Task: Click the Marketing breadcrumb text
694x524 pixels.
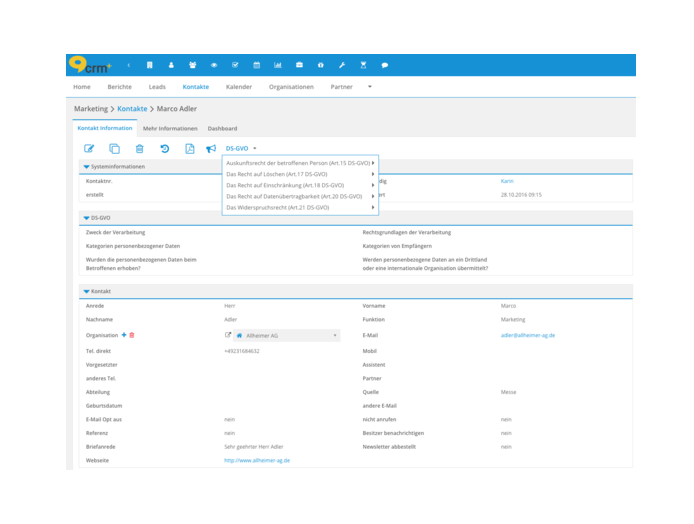Action: click(x=91, y=108)
